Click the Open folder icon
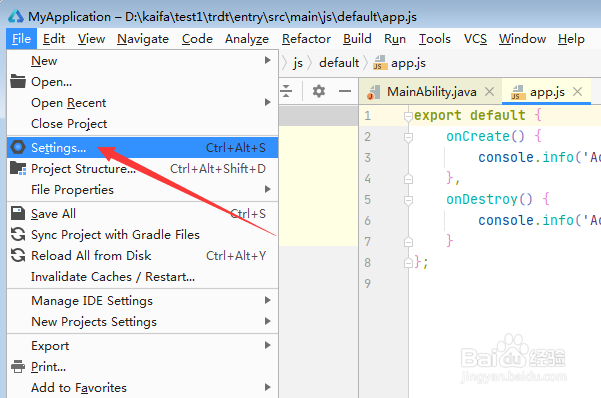The height and width of the screenshot is (398, 601). click(x=18, y=81)
